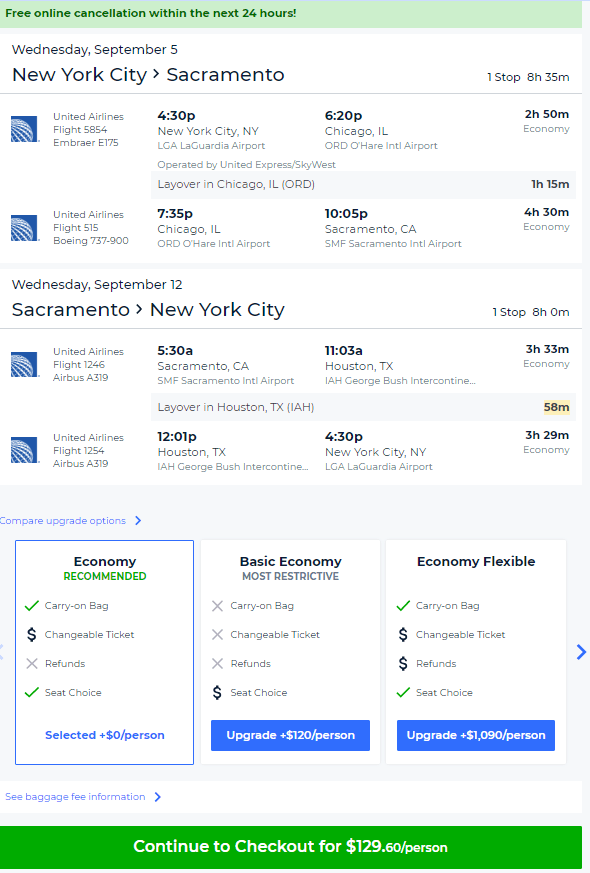Click the right arrow beside fare cards
Viewport: 590px width, 873px height.
click(x=580, y=652)
